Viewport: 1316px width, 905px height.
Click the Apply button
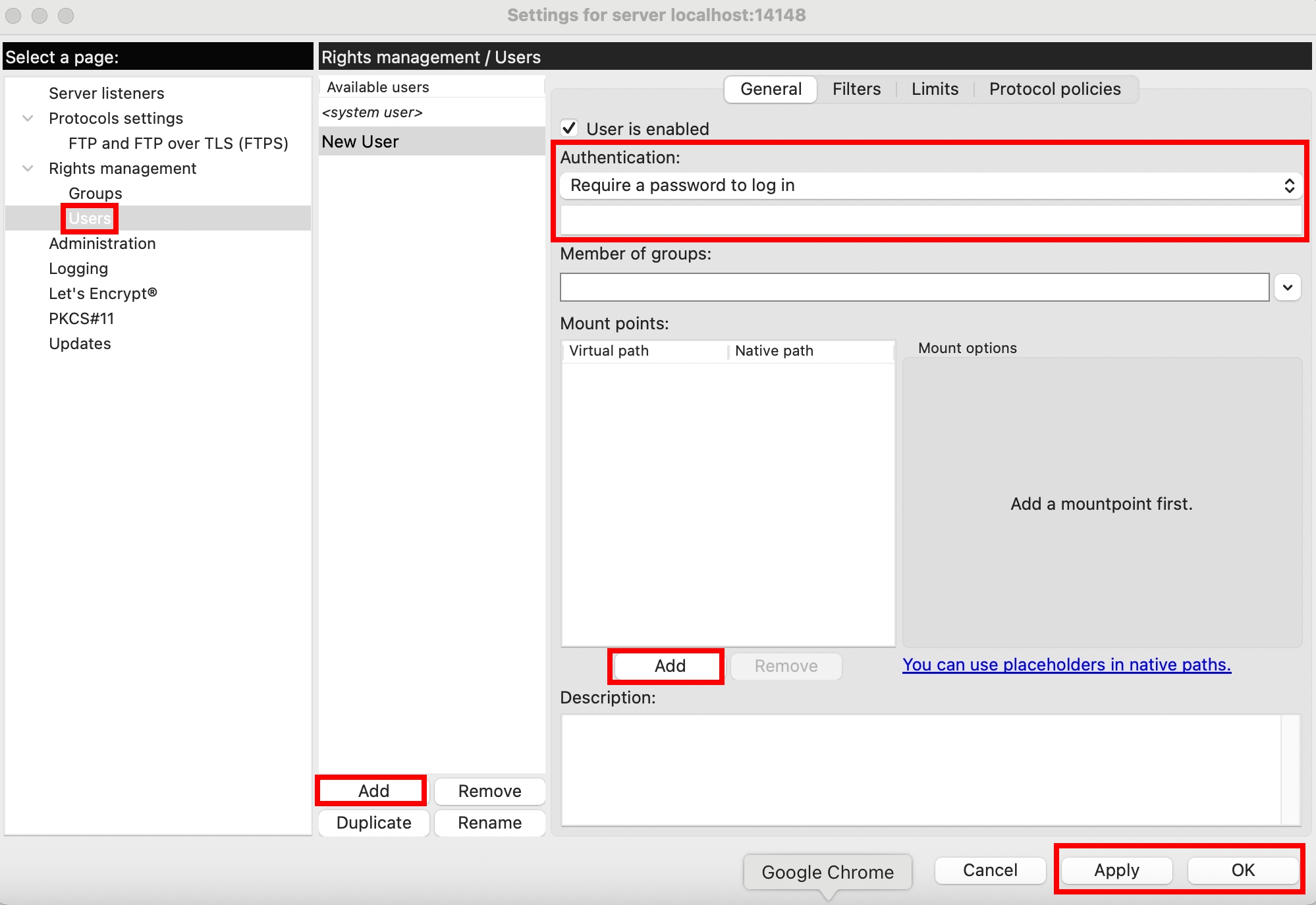(1116, 870)
